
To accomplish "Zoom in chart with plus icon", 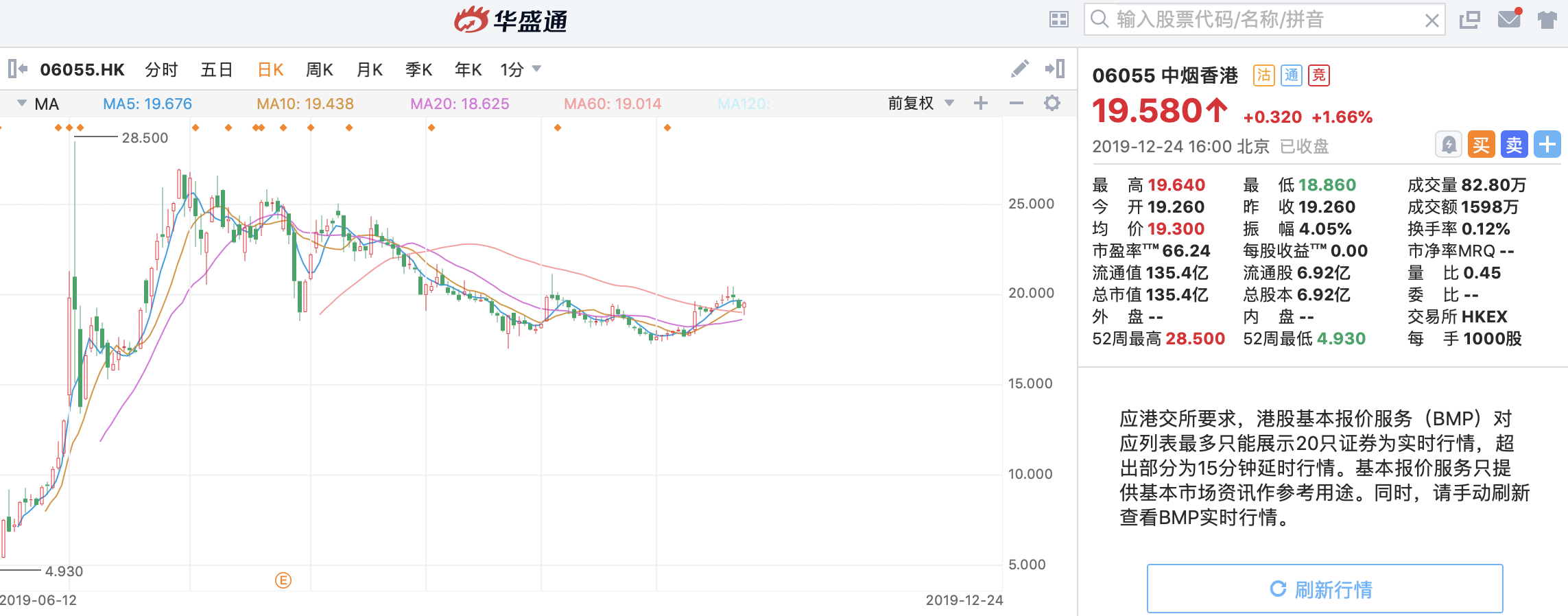I will coord(981,104).
